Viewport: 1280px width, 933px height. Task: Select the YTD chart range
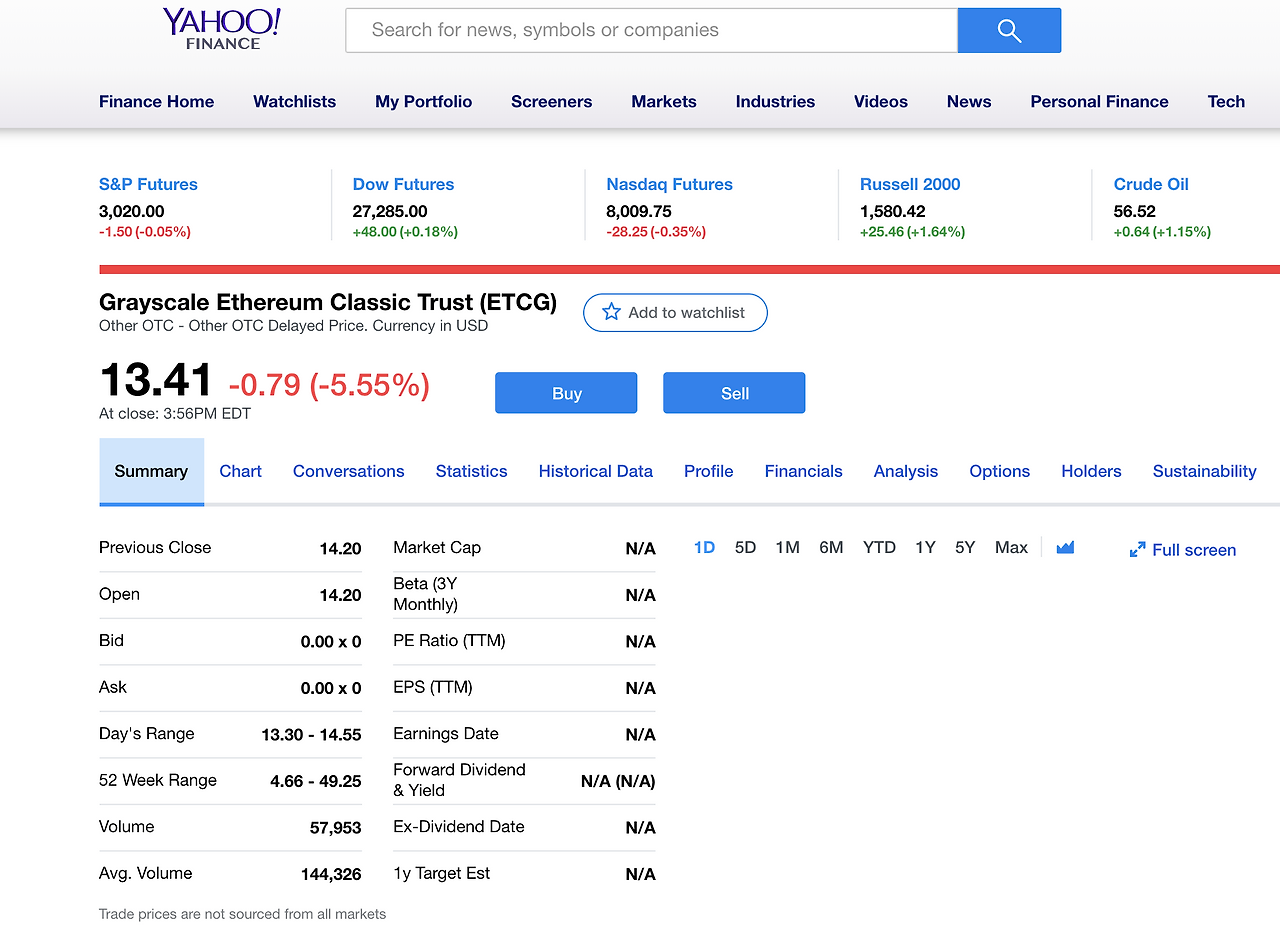(x=879, y=547)
